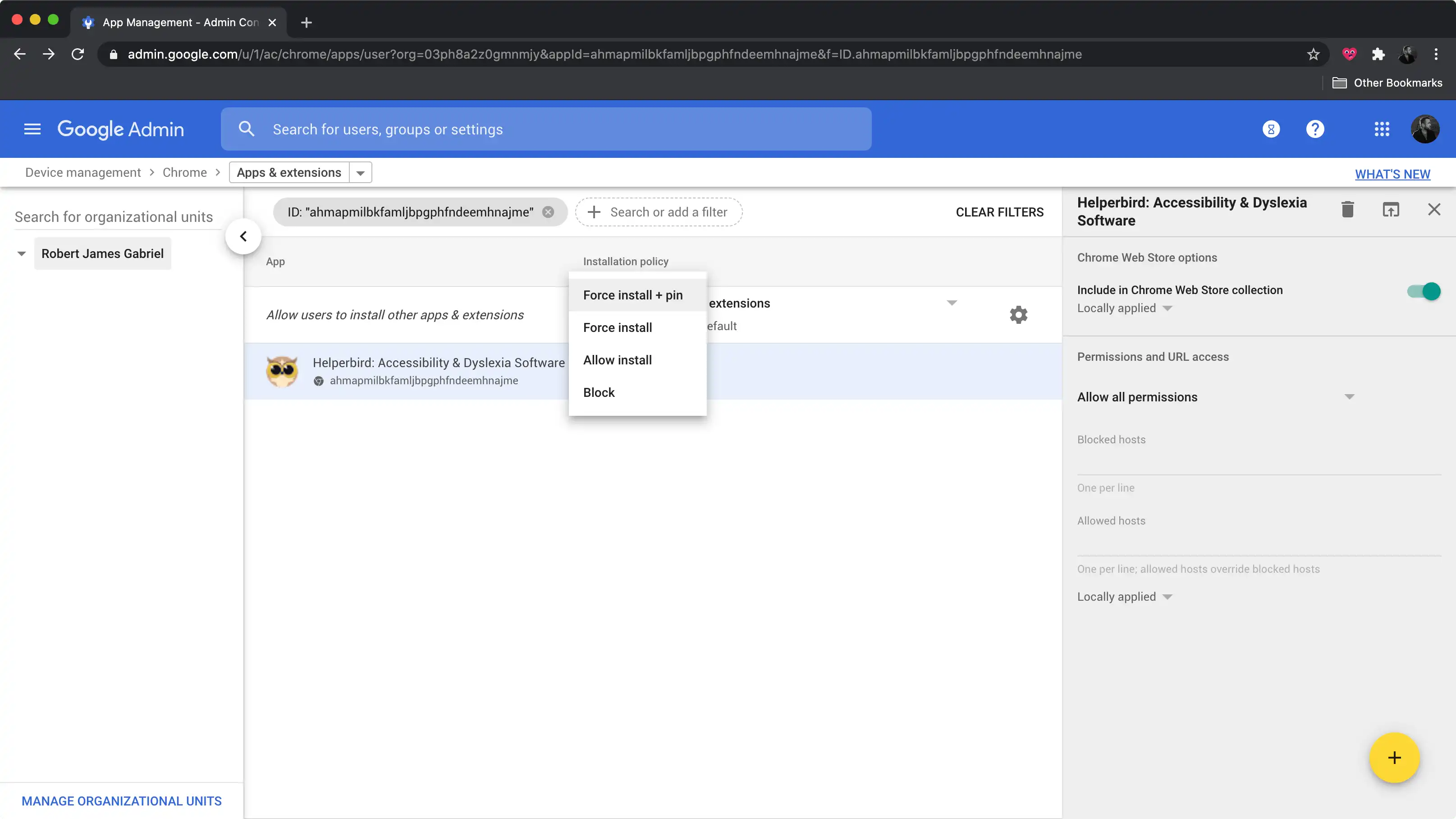
Task: Go forward in browser history
Action: coord(49,54)
